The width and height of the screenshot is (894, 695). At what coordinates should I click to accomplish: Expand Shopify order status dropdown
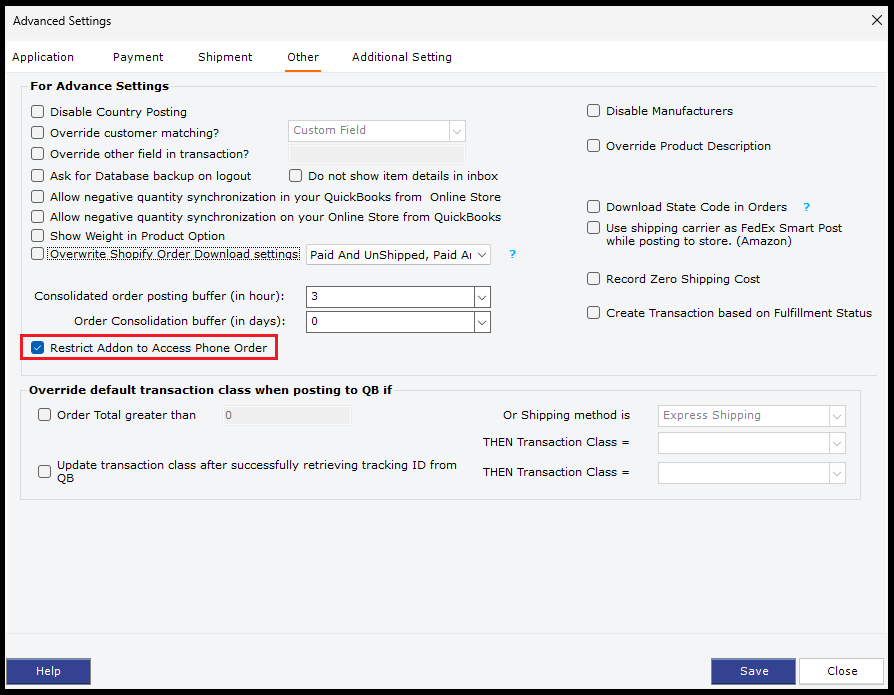482,255
